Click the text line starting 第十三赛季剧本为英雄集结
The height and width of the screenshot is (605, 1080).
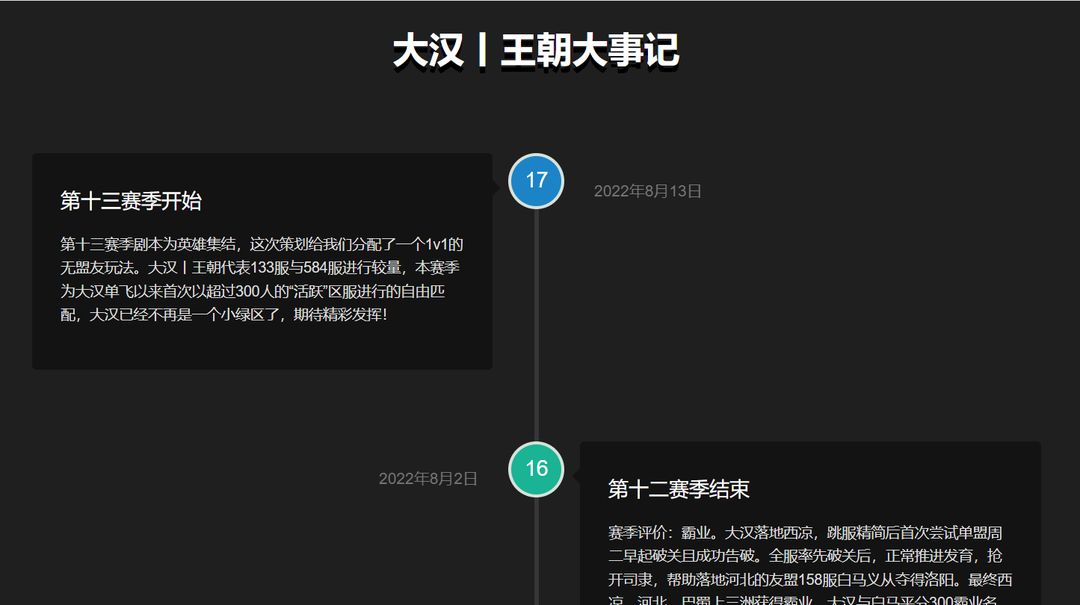tap(261, 244)
